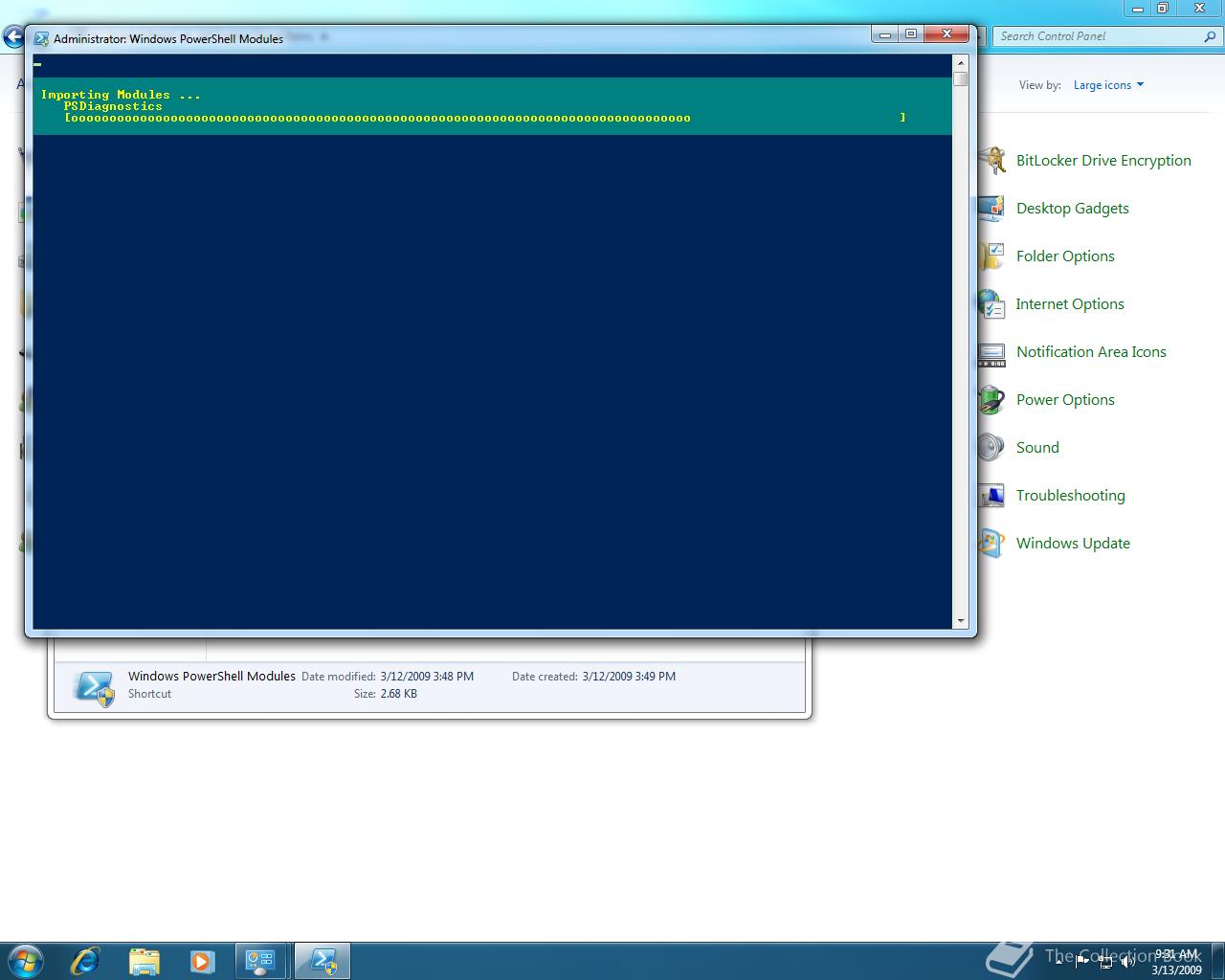
Task: Open the network tray icon
Action: click(x=1105, y=962)
